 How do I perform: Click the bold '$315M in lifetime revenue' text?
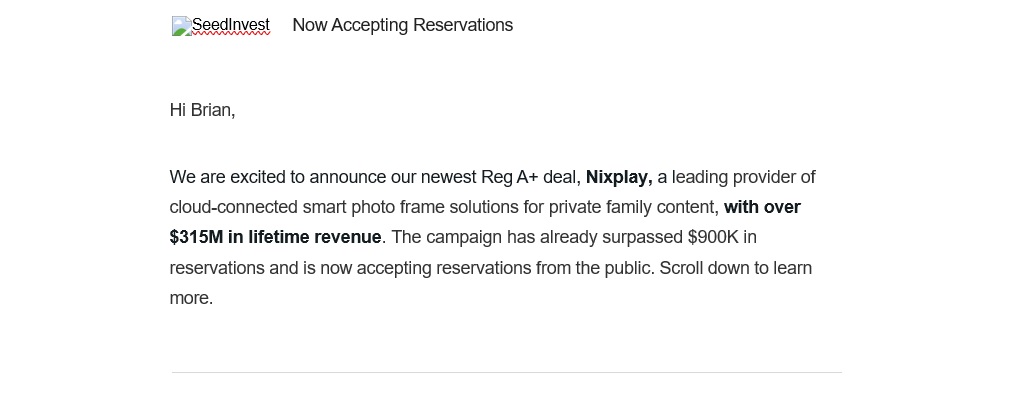[x=275, y=237]
